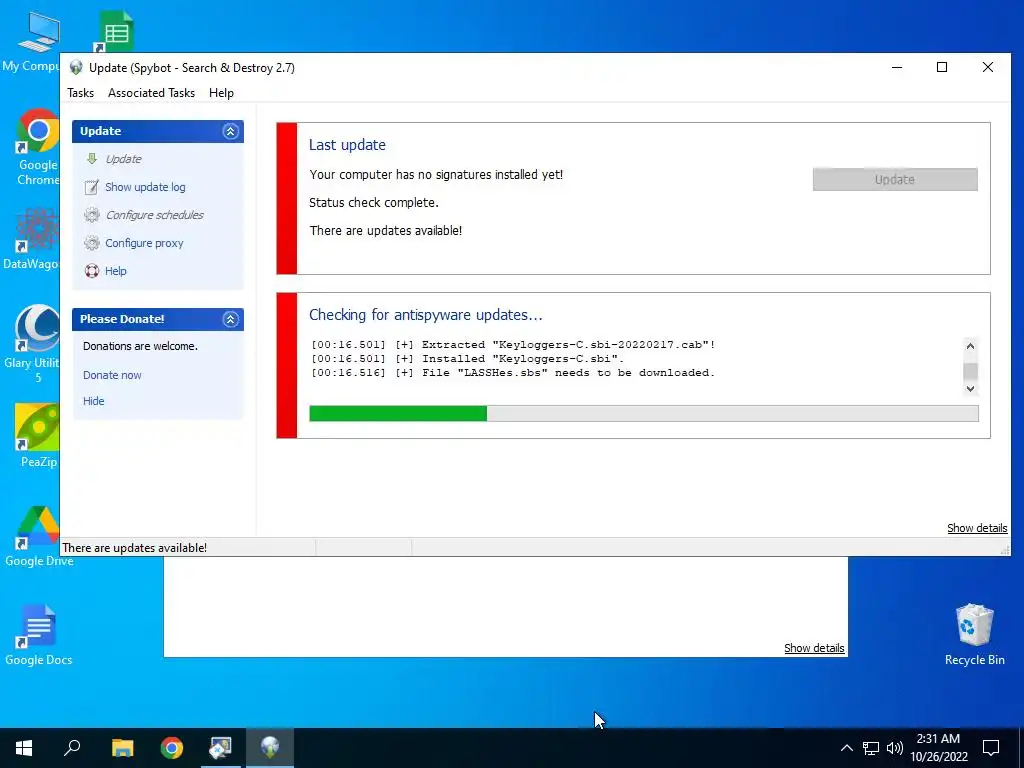Image resolution: width=1024 pixels, height=768 pixels.
Task: Click the lifebuoy Help icon in sidebar
Action: [x=92, y=271]
